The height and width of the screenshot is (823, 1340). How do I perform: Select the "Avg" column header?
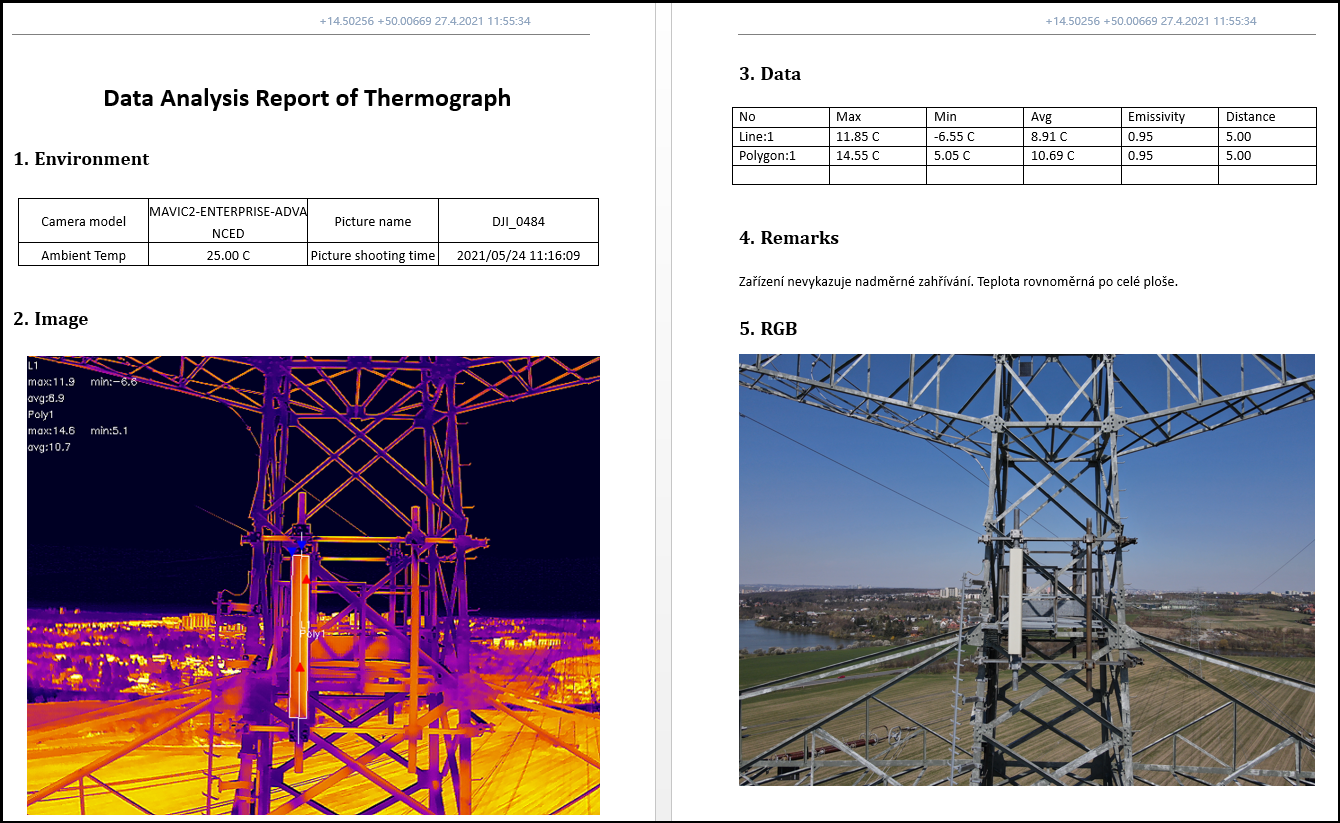pos(1073,117)
